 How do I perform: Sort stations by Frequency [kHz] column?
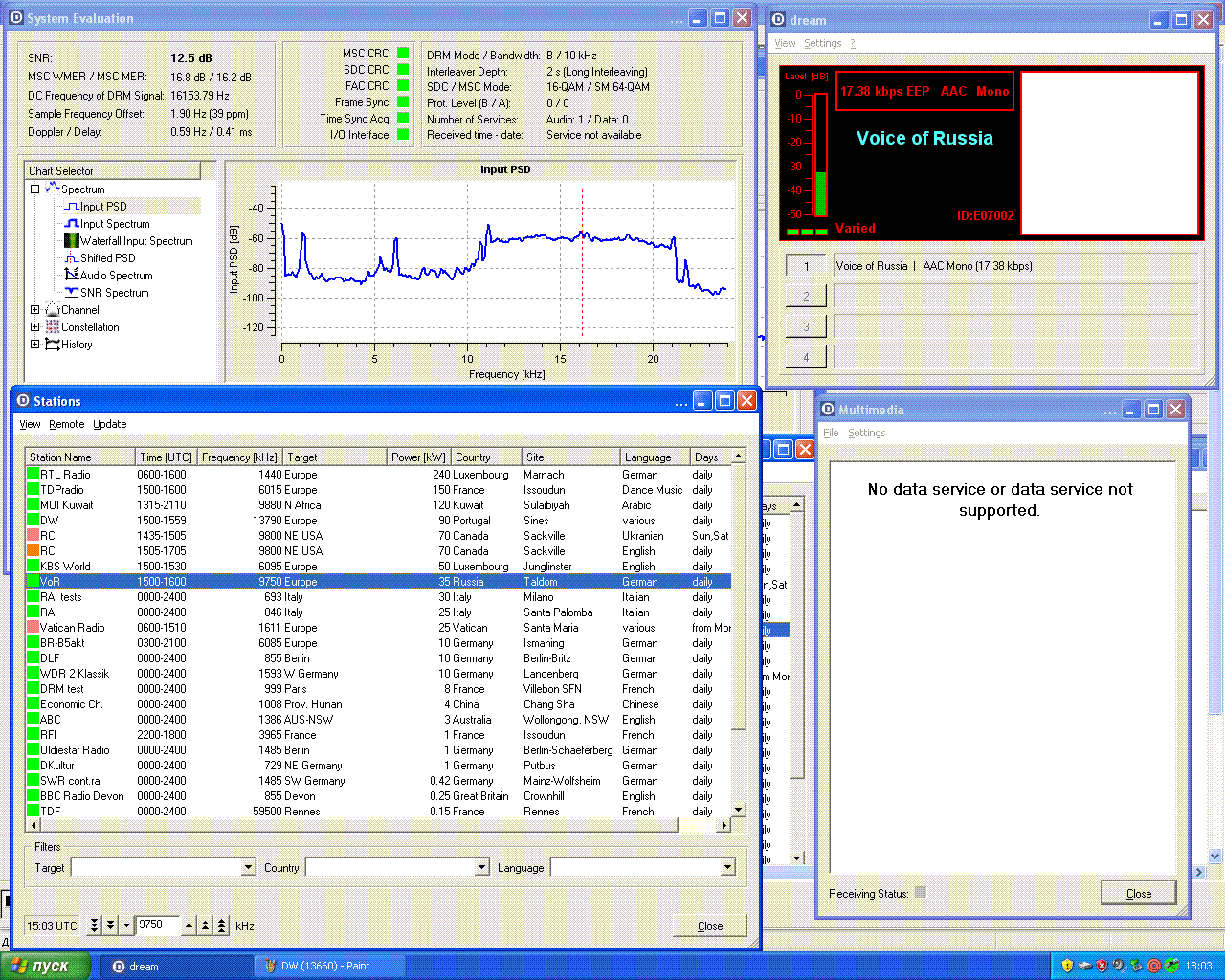[240, 457]
